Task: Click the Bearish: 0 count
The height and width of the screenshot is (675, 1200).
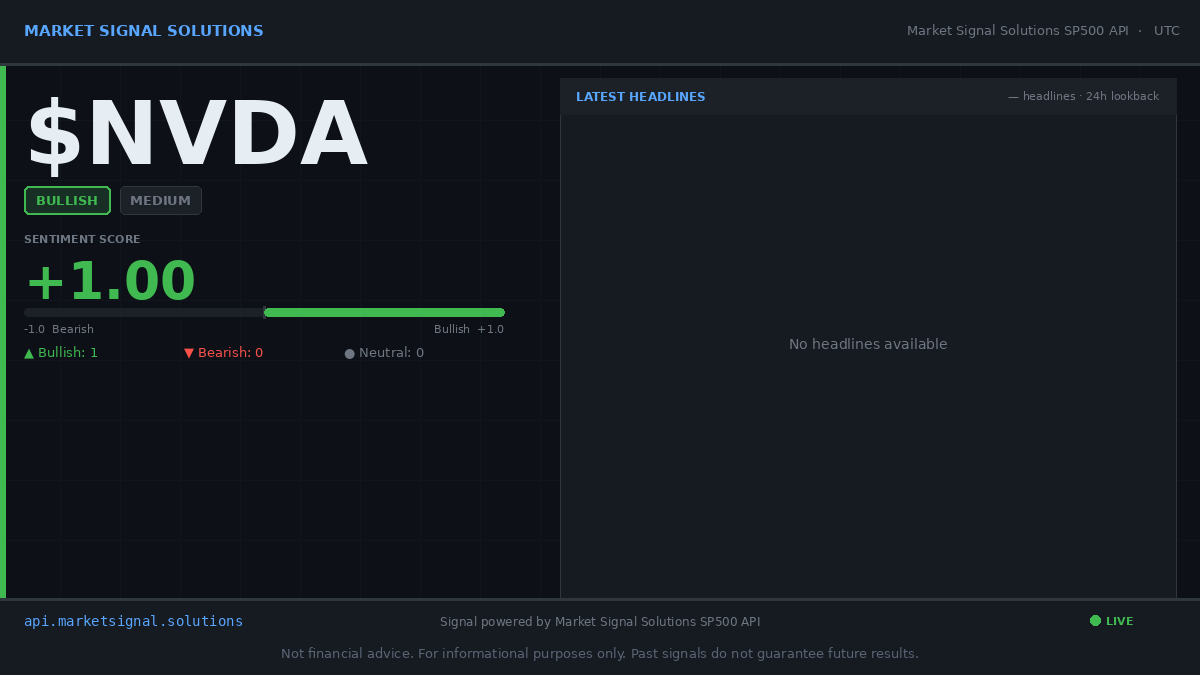Action: tap(223, 353)
